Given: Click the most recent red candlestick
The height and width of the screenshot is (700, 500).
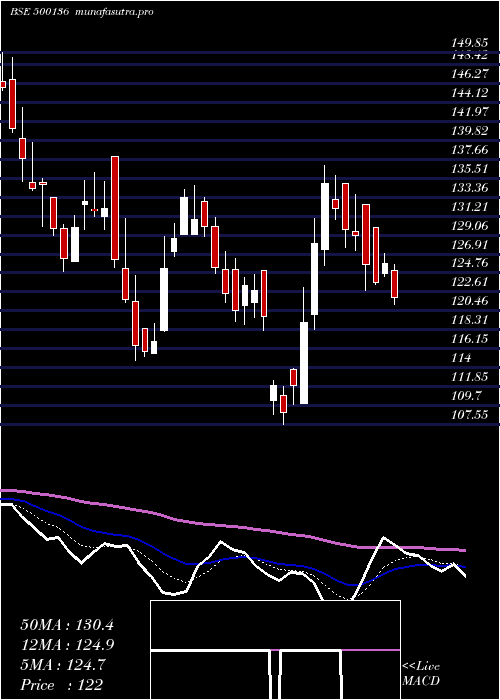Looking at the screenshot, I should pyautogui.click(x=394, y=284).
